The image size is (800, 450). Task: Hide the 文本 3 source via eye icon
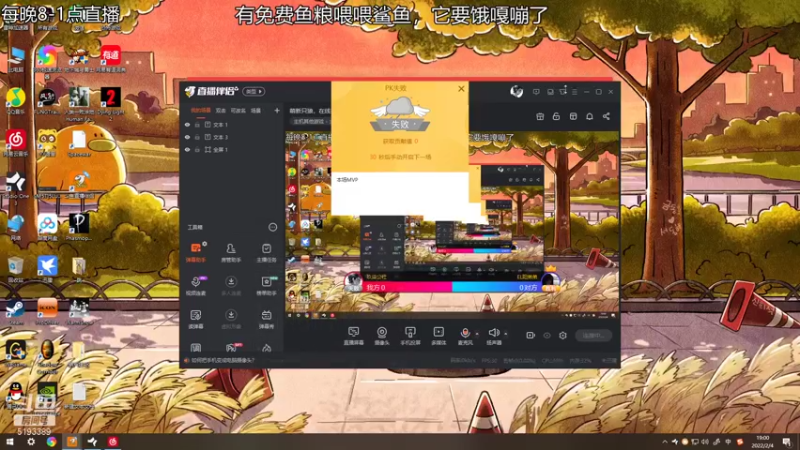[187, 137]
